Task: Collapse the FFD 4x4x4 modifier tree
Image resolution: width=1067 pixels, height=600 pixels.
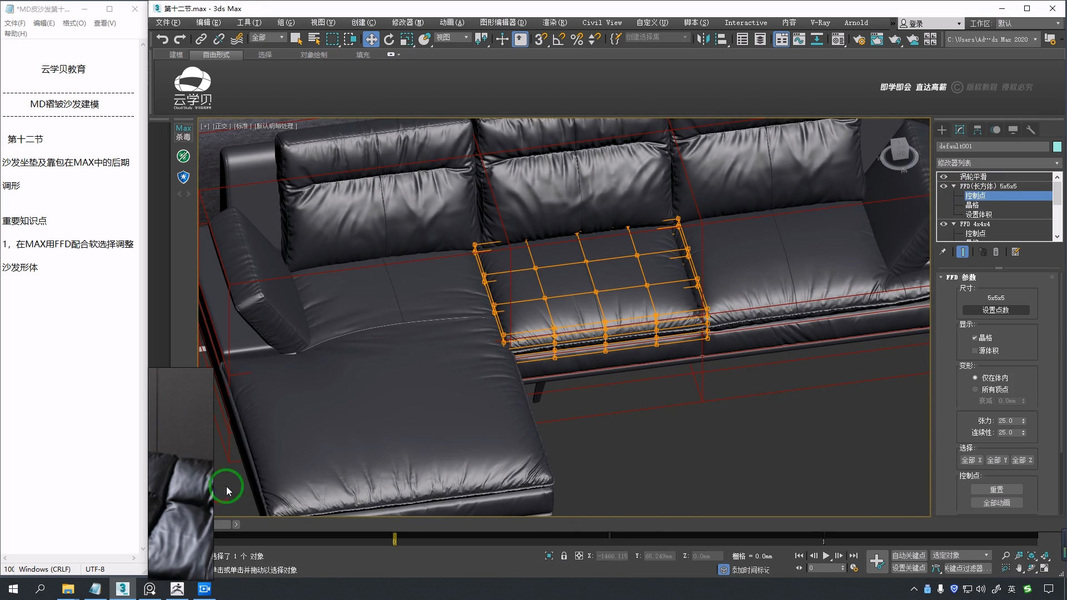Action: pyautogui.click(x=953, y=224)
